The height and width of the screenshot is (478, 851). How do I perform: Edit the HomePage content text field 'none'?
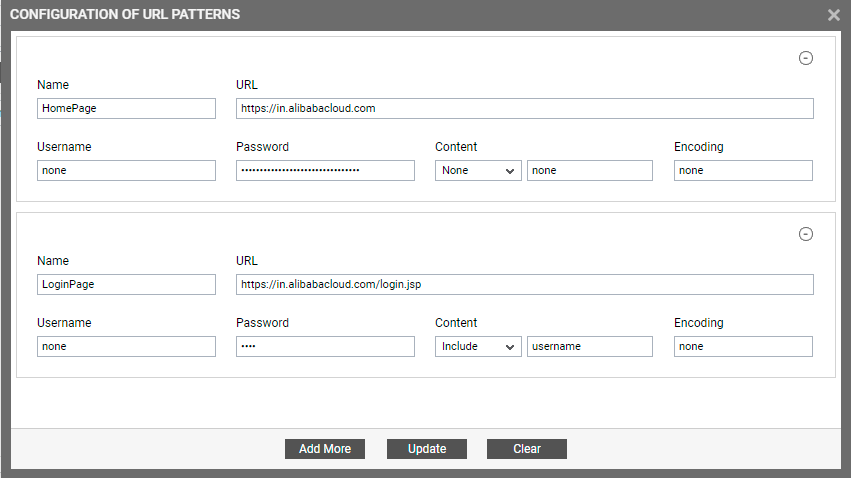589,170
